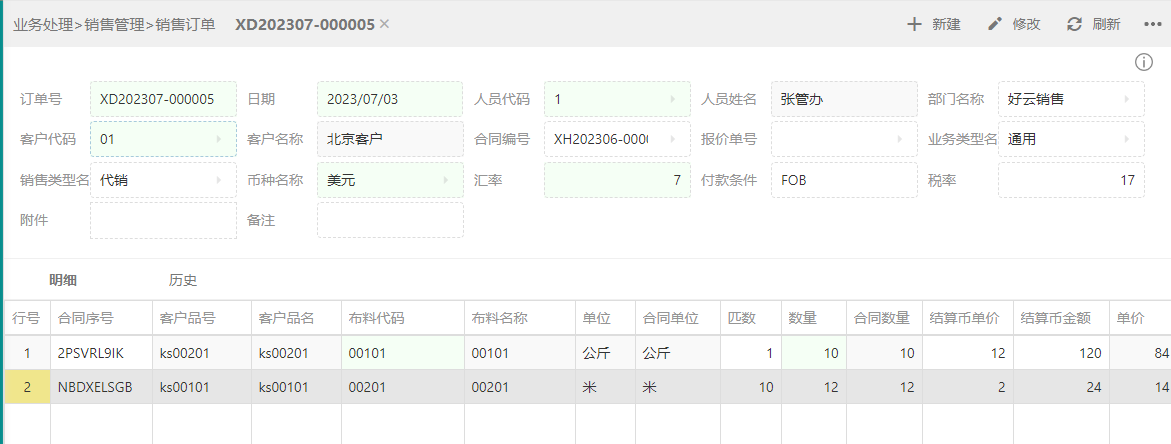Click the 刷新 refresh icon
This screenshot has width=1171, height=444.
pos(1075,24)
